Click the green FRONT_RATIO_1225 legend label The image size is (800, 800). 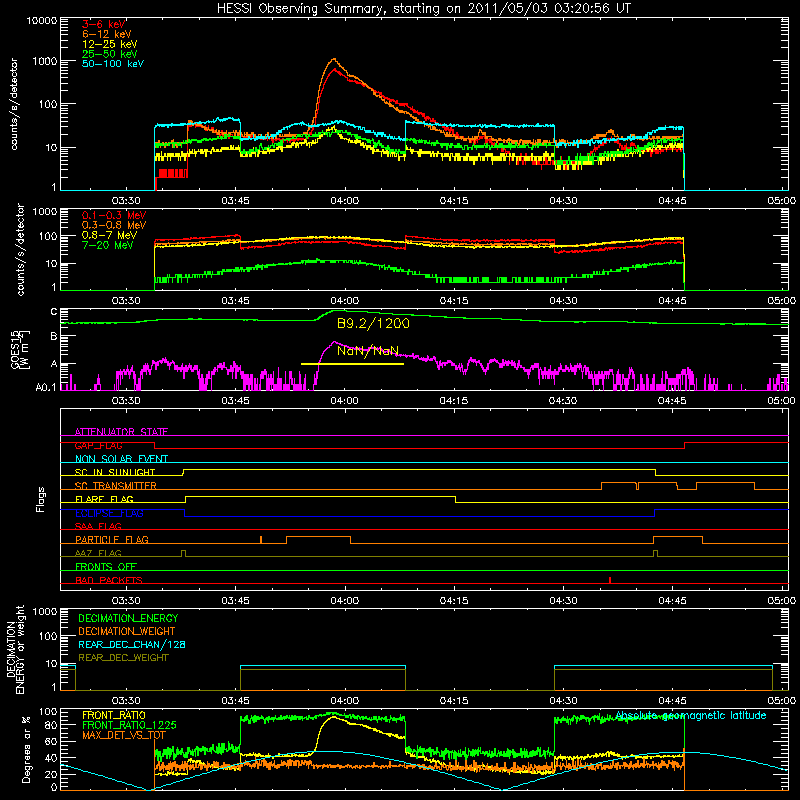(x=129, y=725)
